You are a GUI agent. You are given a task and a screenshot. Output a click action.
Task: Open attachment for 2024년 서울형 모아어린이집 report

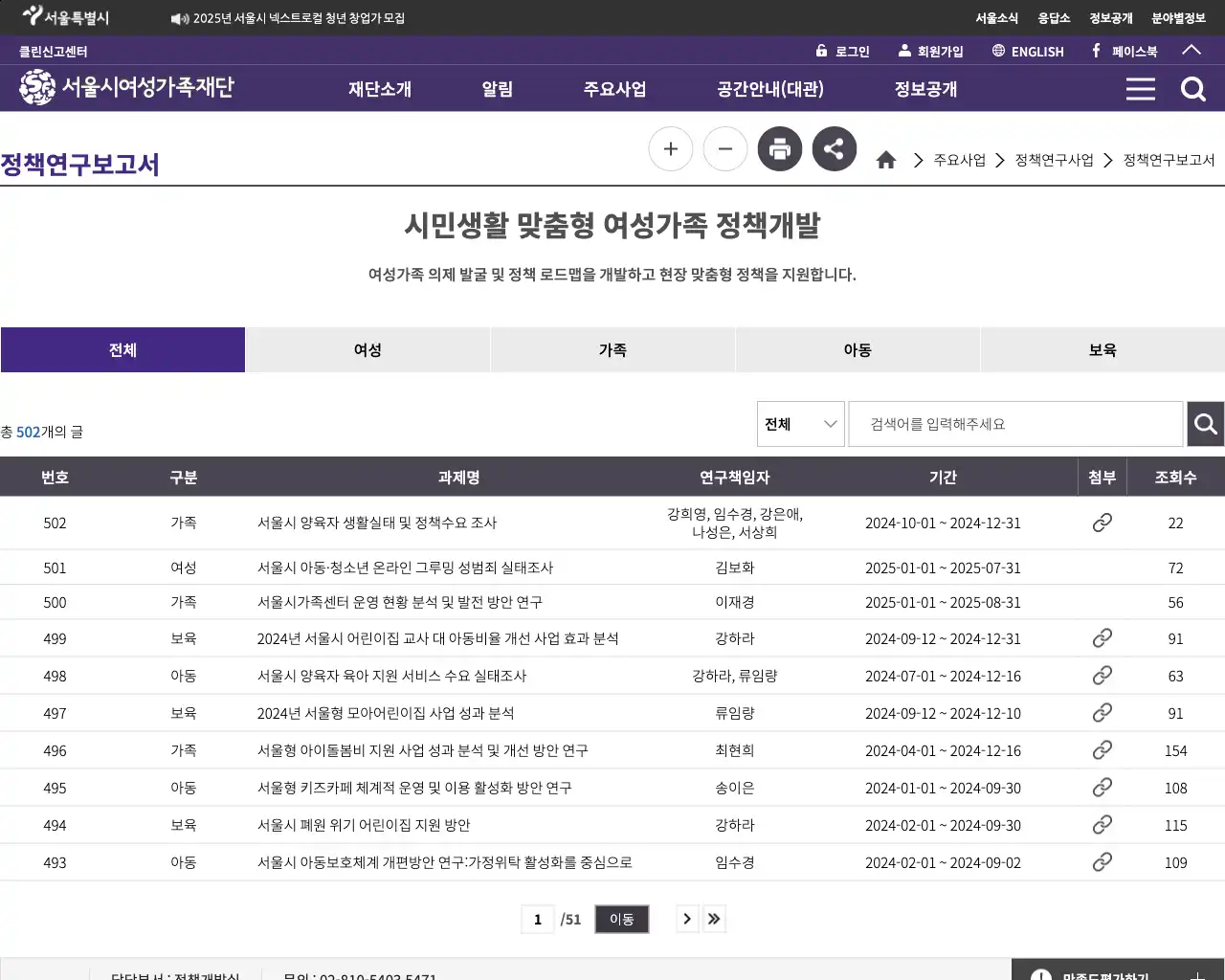pyautogui.click(x=1102, y=712)
